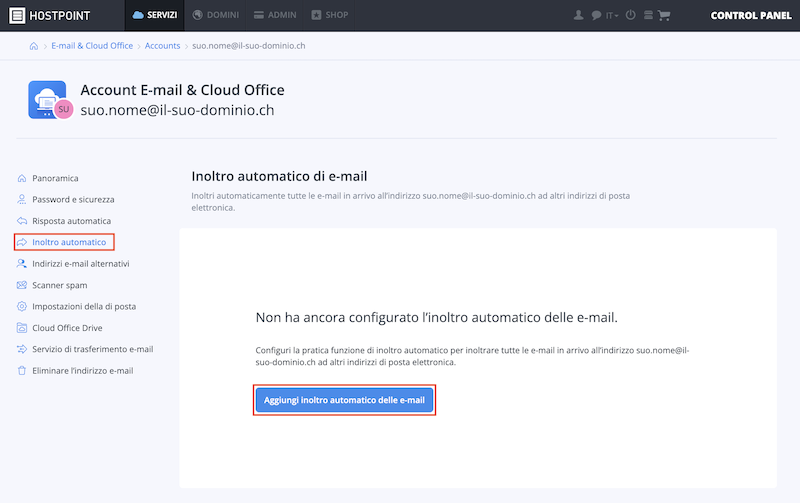
Task: Click the Hostpoint logo
Action: click(49, 15)
